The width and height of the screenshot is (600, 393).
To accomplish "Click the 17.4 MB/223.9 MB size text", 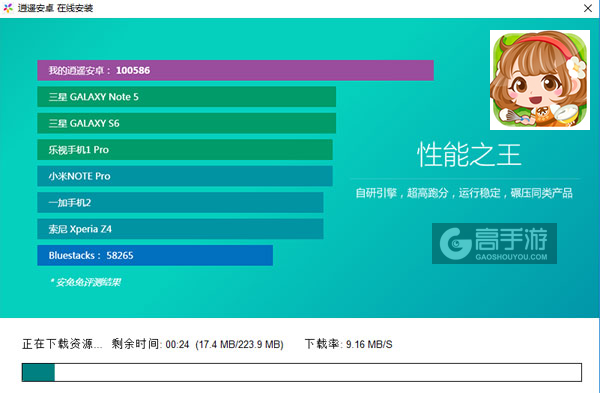I will pyautogui.click(x=239, y=344).
